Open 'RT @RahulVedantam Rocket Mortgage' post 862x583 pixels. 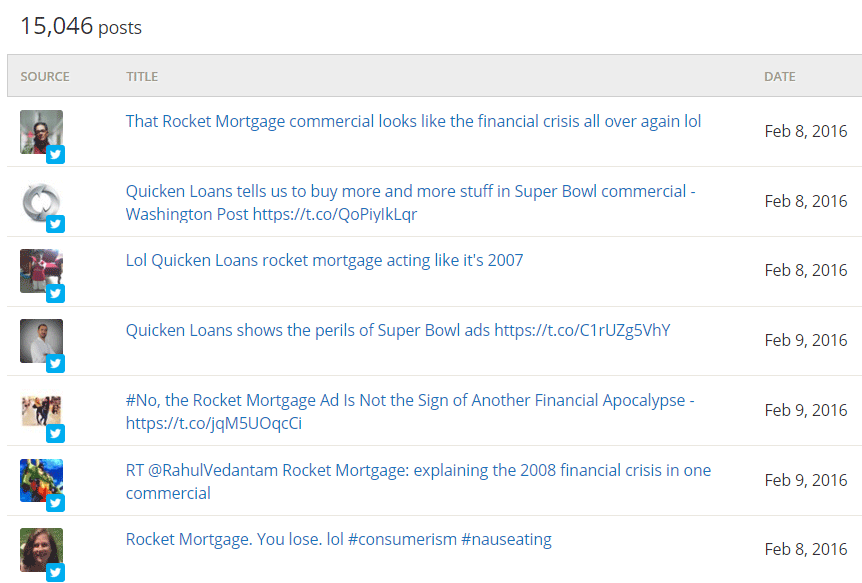(418, 481)
